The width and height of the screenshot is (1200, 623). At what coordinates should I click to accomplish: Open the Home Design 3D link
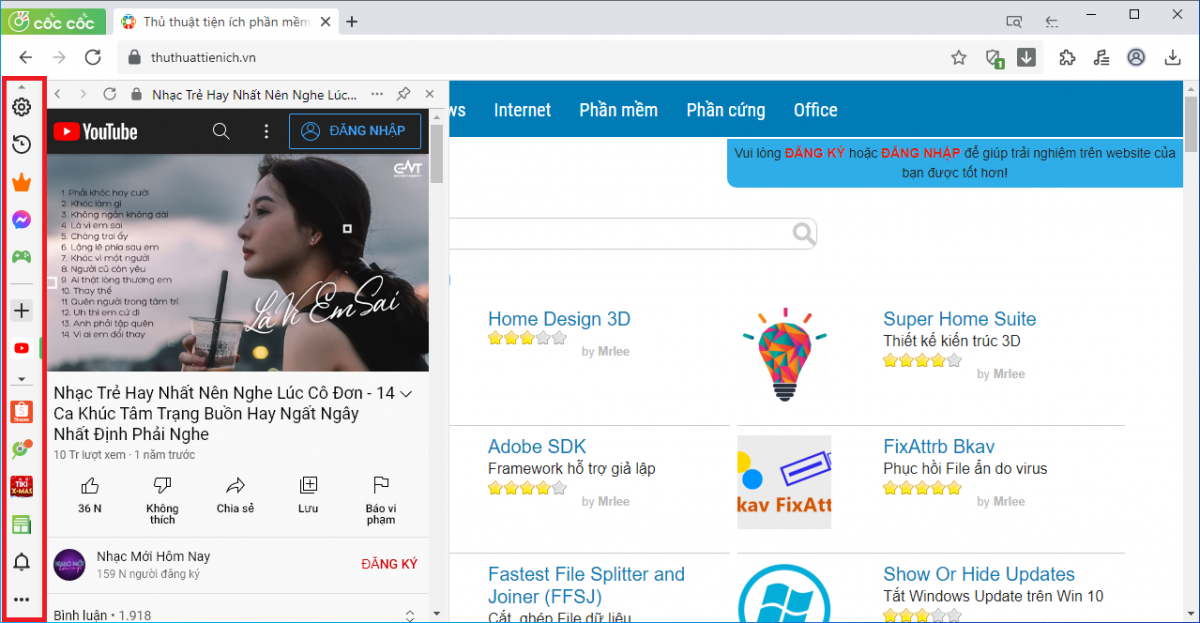pyautogui.click(x=559, y=319)
